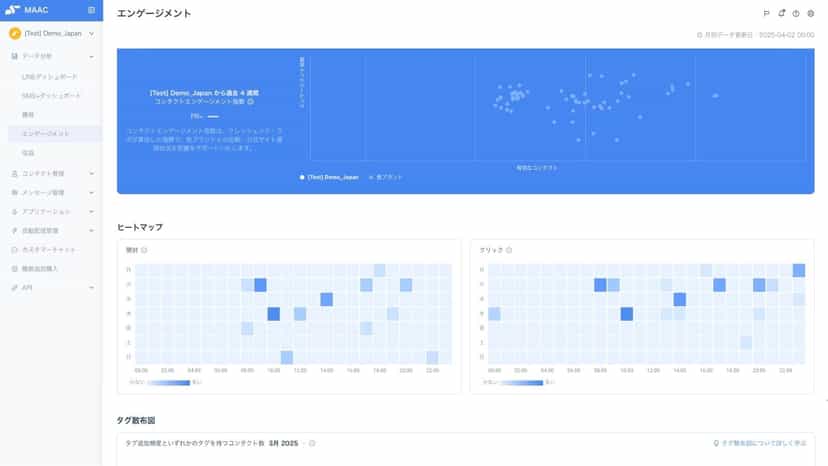Open the SMS dashboard sidebar item
The height and width of the screenshot is (466, 828).
pyautogui.click(x=51, y=96)
